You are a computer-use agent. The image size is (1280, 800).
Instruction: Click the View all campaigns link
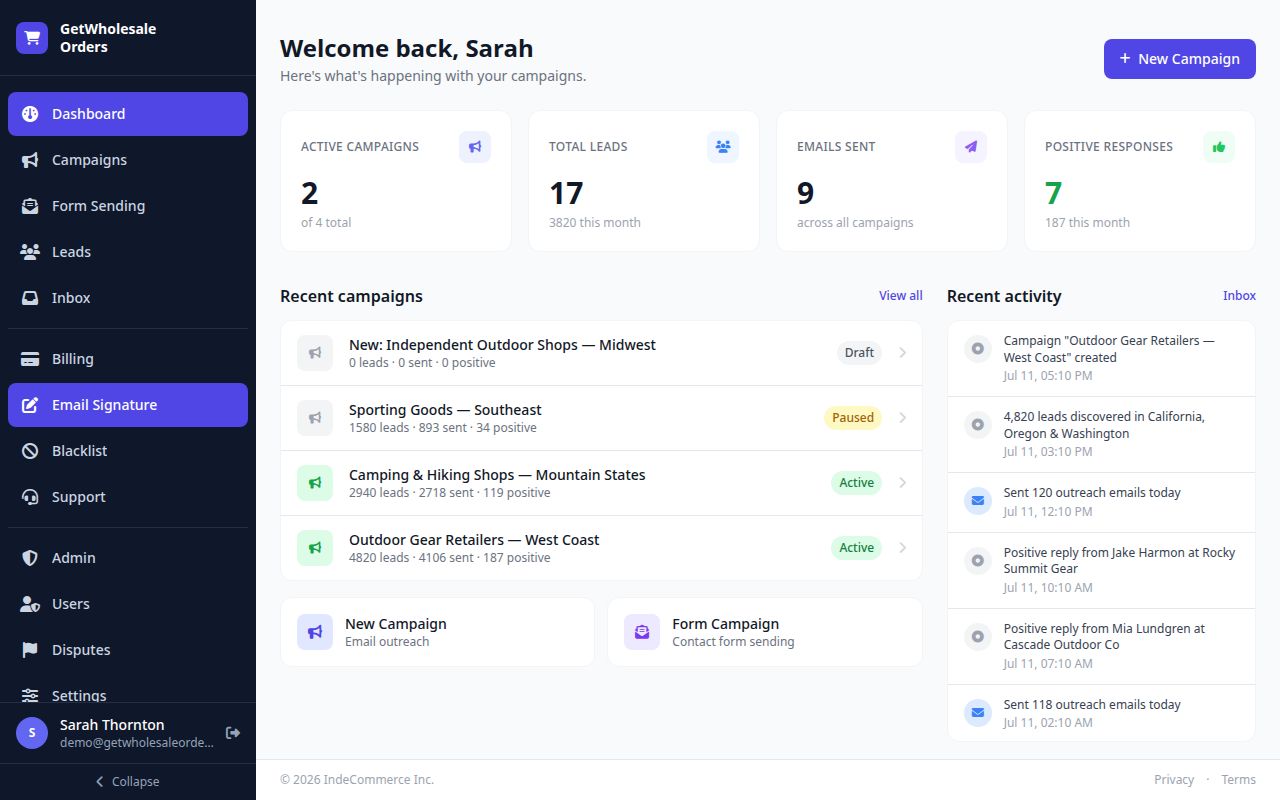coord(901,296)
